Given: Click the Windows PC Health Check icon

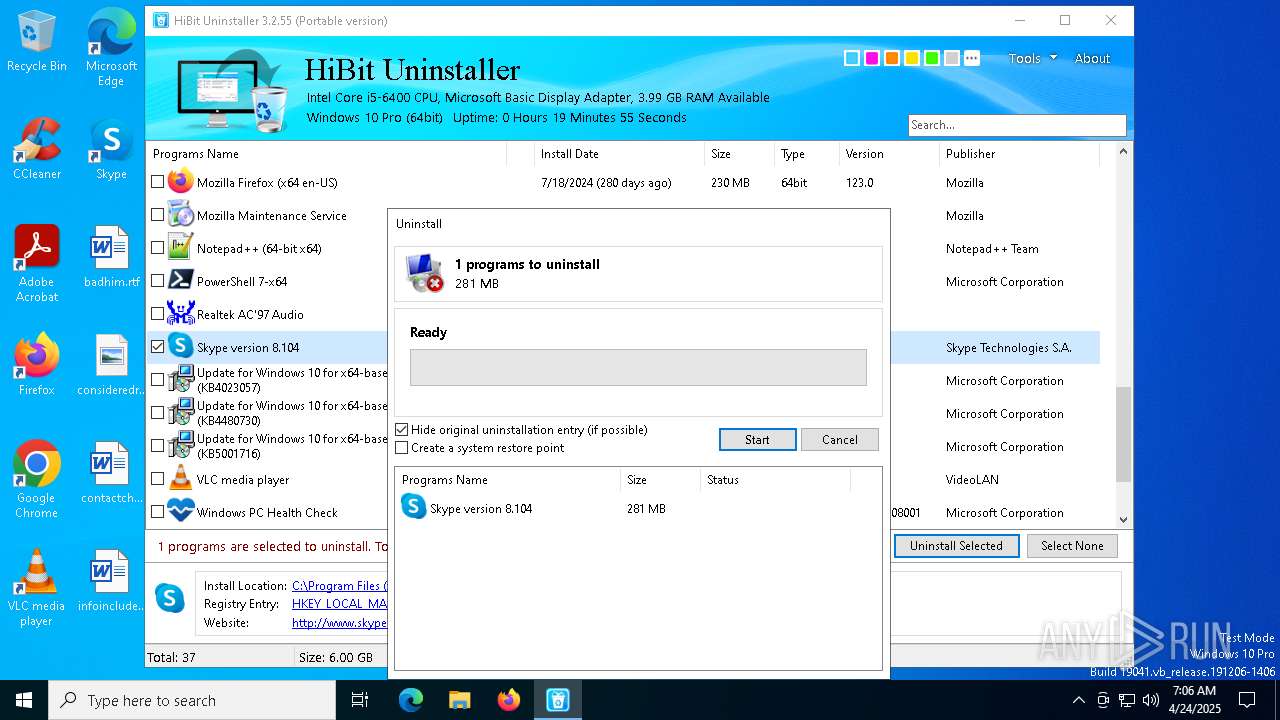Looking at the screenshot, I should [x=180, y=512].
